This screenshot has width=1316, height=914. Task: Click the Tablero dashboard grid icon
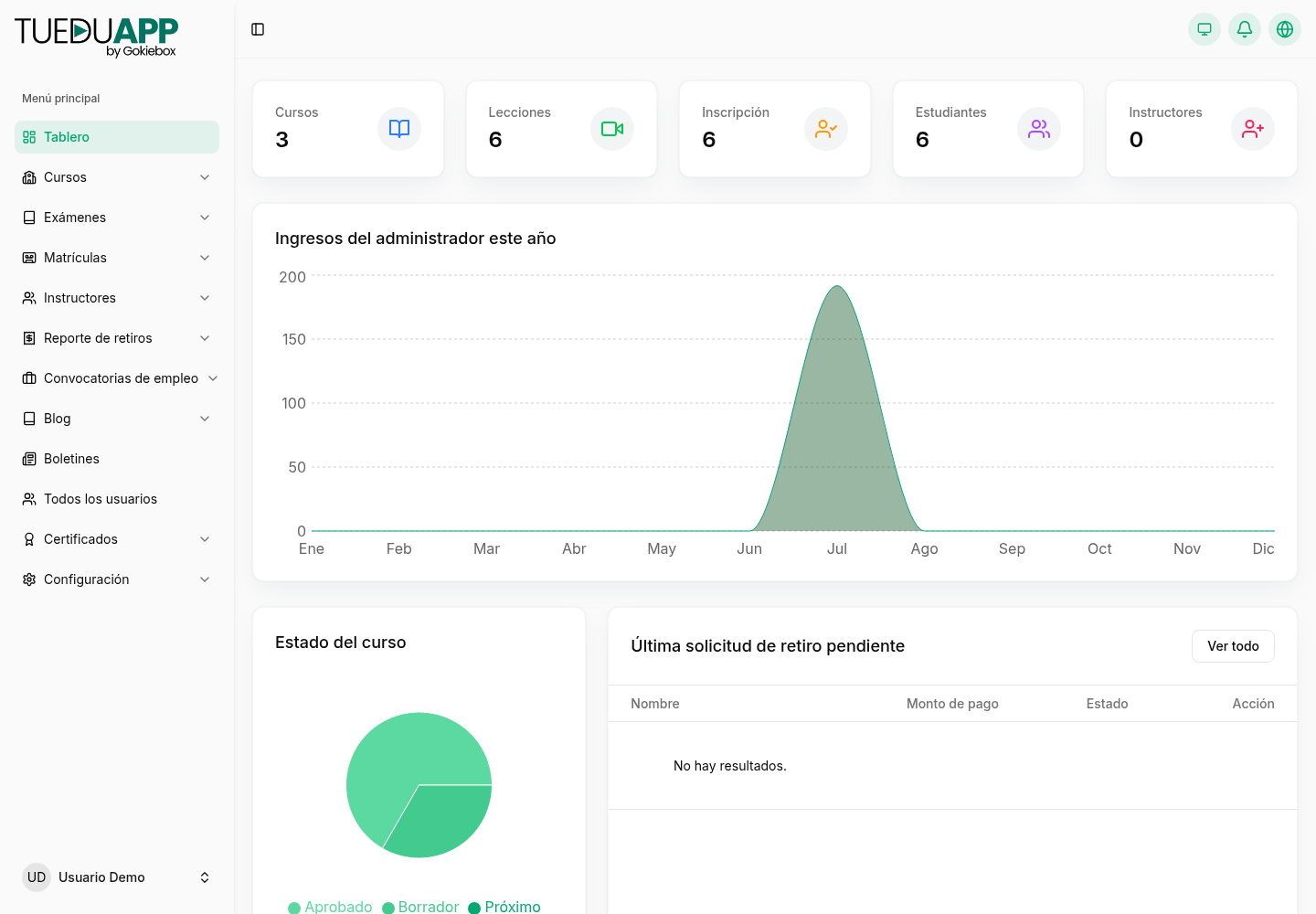[x=29, y=137]
